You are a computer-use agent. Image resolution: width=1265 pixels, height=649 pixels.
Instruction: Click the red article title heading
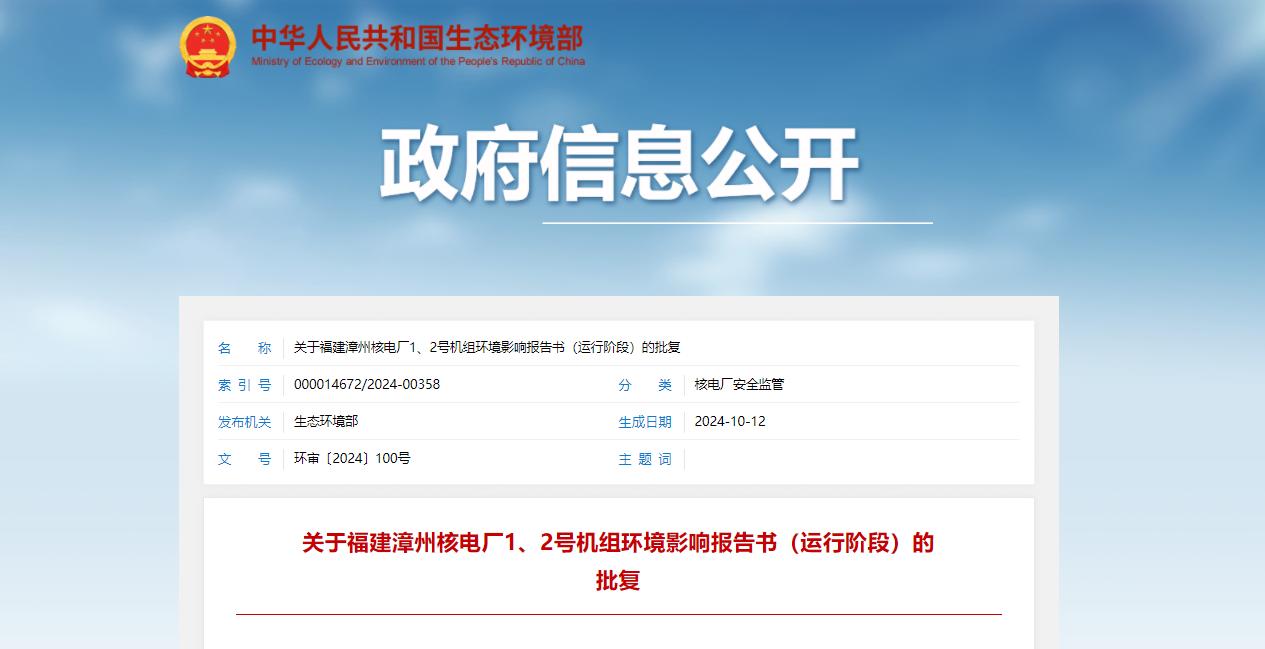pyautogui.click(x=618, y=561)
